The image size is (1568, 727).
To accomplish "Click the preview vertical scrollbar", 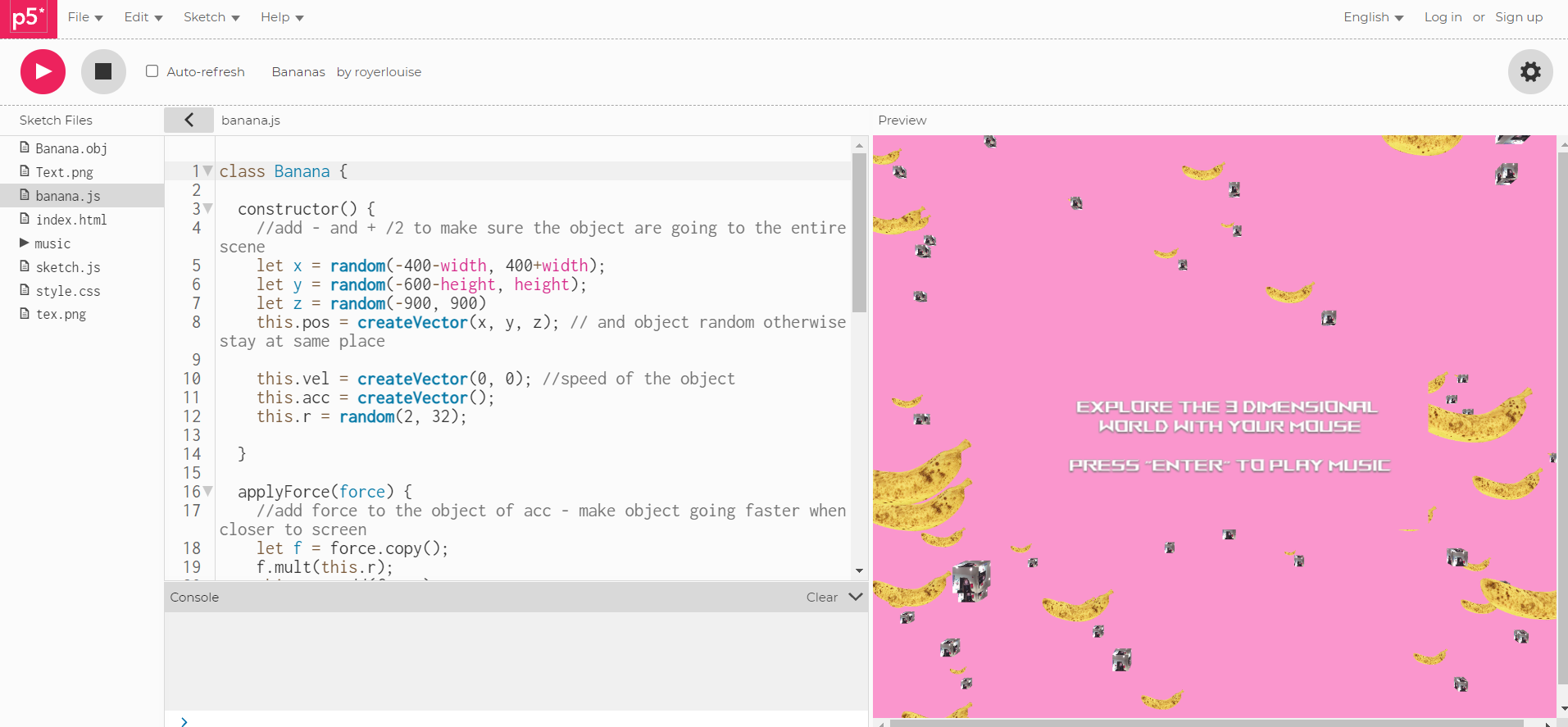I will click(x=1562, y=418).
